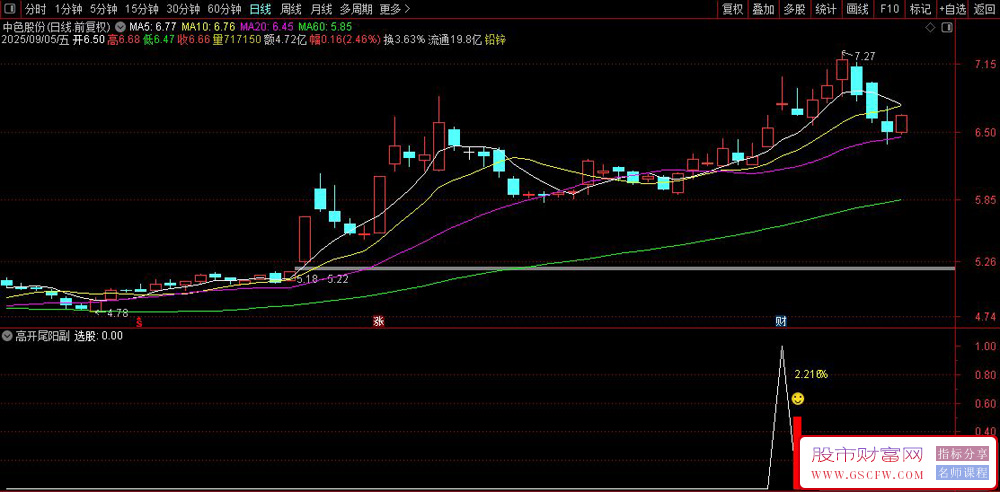Expand the 高开尾阳副 indicator dropdown arrow
Screen dimensions: 1000x492
pyautogui.click(x=7, y=336)
